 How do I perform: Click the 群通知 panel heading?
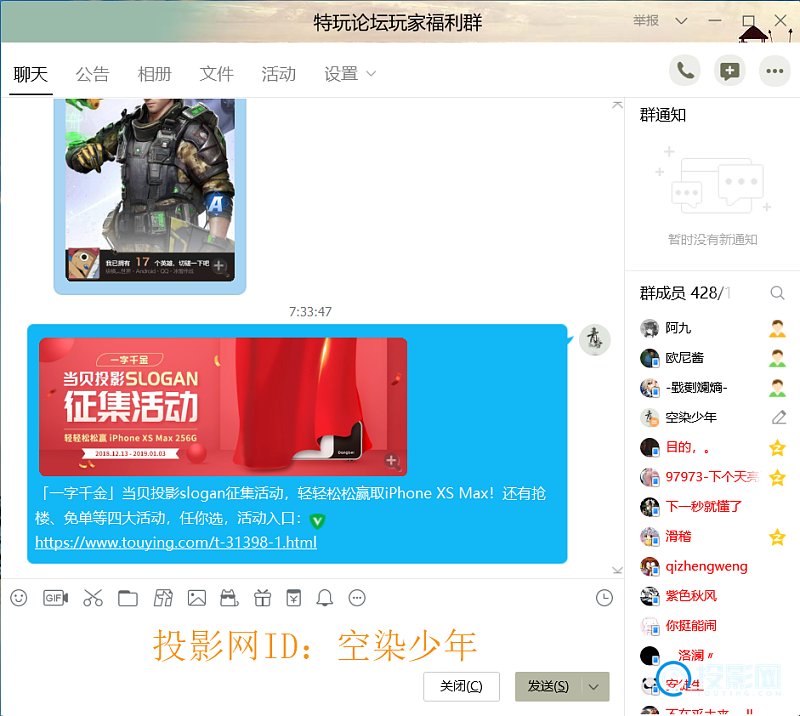click(663, 115)
